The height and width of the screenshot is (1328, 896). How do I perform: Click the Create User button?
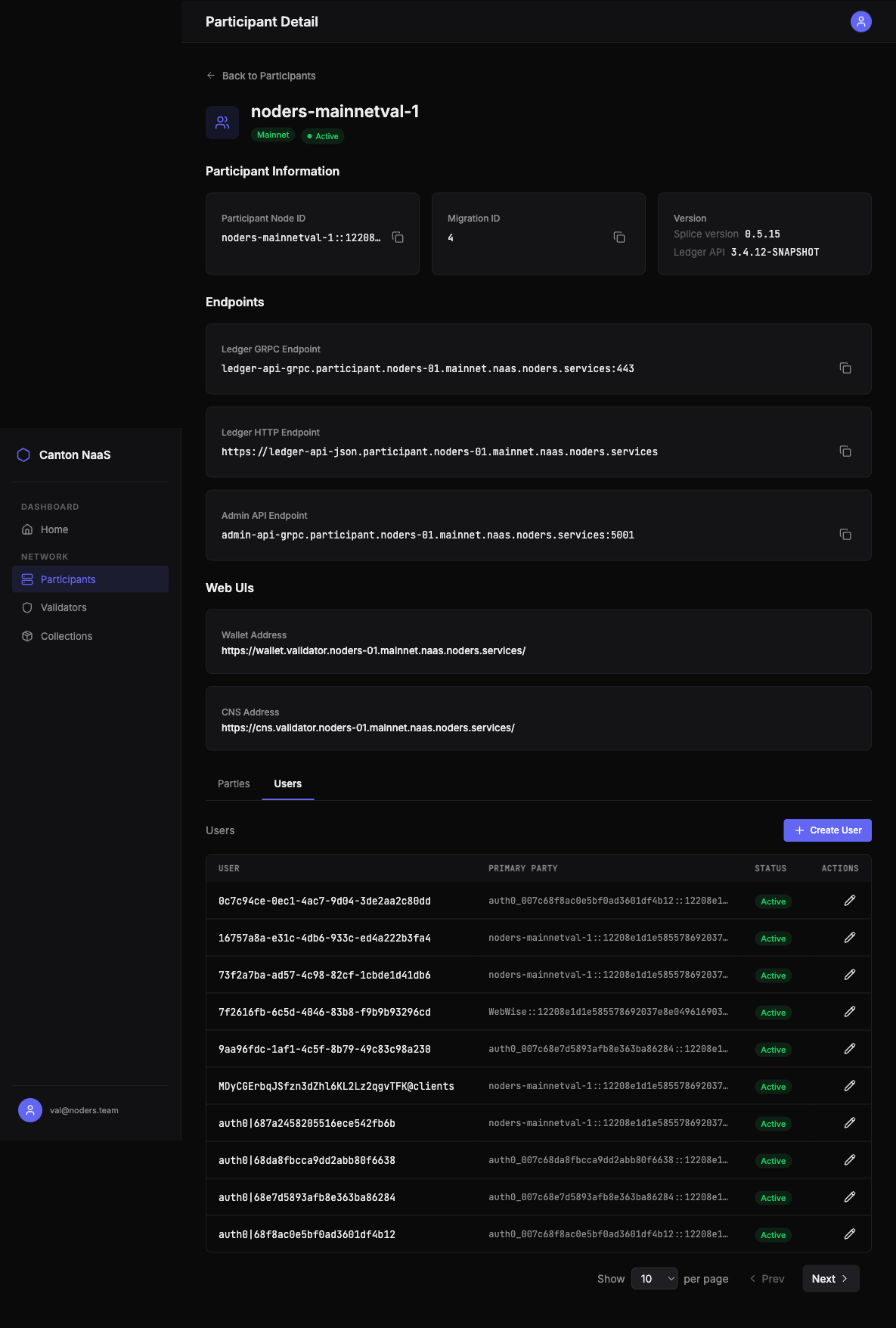tap(827, 830)
